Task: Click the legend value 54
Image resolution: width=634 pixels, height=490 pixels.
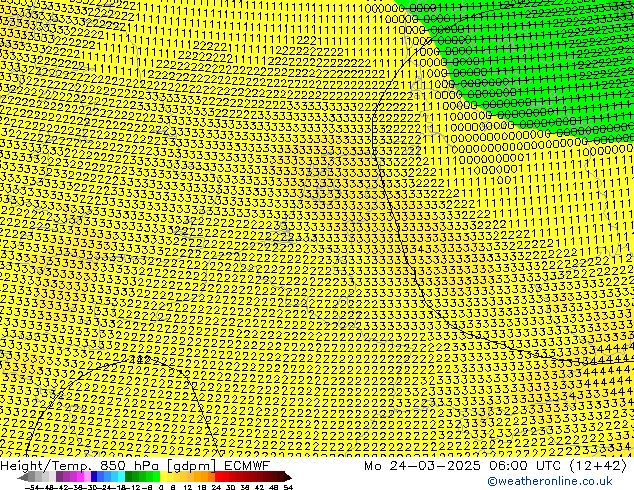Action: tap(288, 487)
